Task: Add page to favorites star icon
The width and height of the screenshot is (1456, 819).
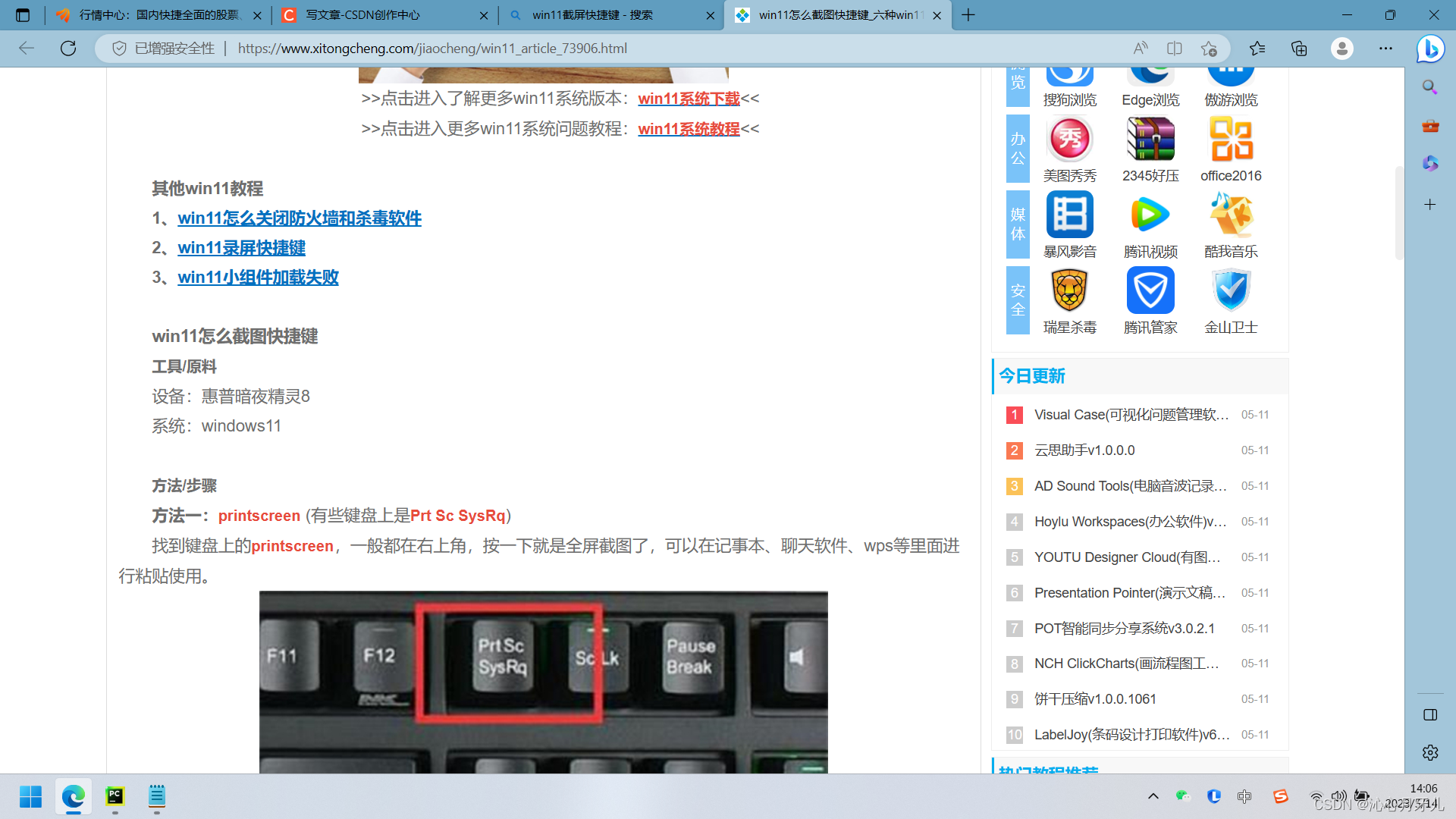Action: [1209, 49]
